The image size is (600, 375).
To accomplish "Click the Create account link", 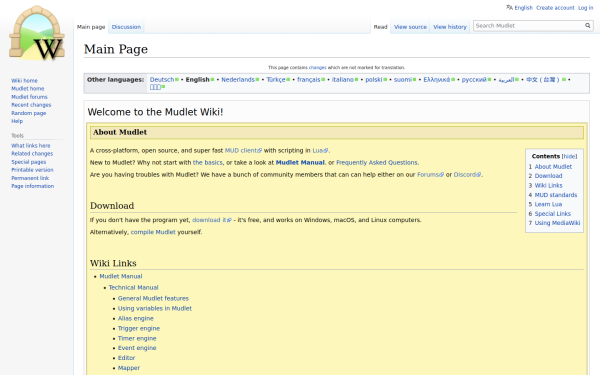I will pos(555,8).
